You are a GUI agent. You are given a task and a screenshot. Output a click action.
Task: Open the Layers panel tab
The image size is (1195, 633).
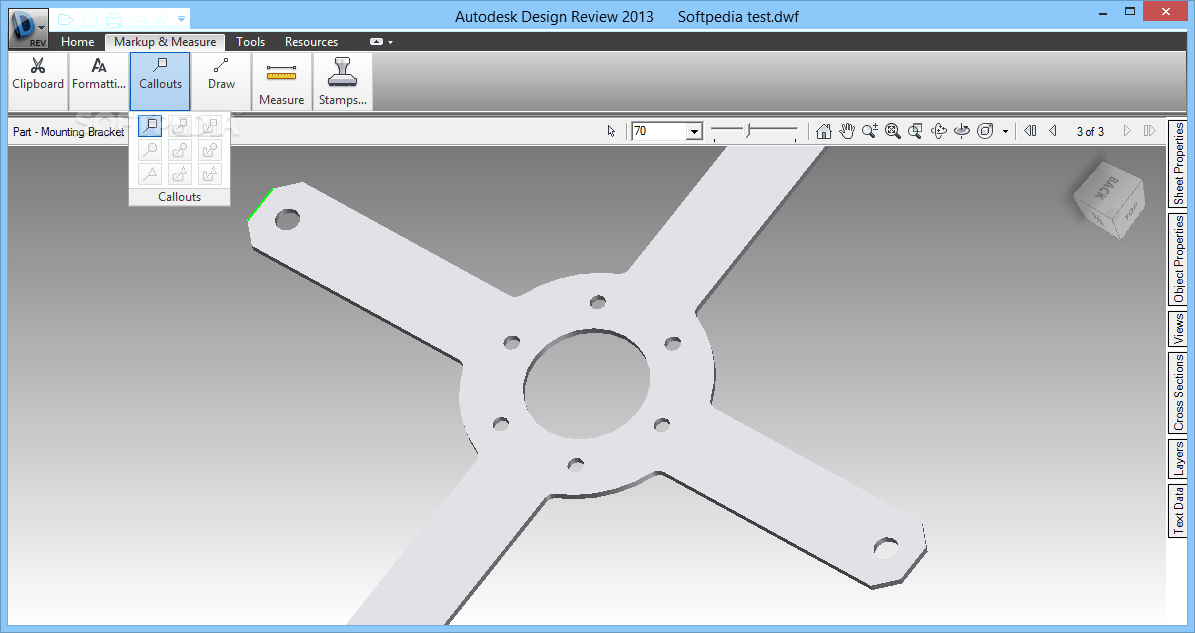pos(1178,458)
